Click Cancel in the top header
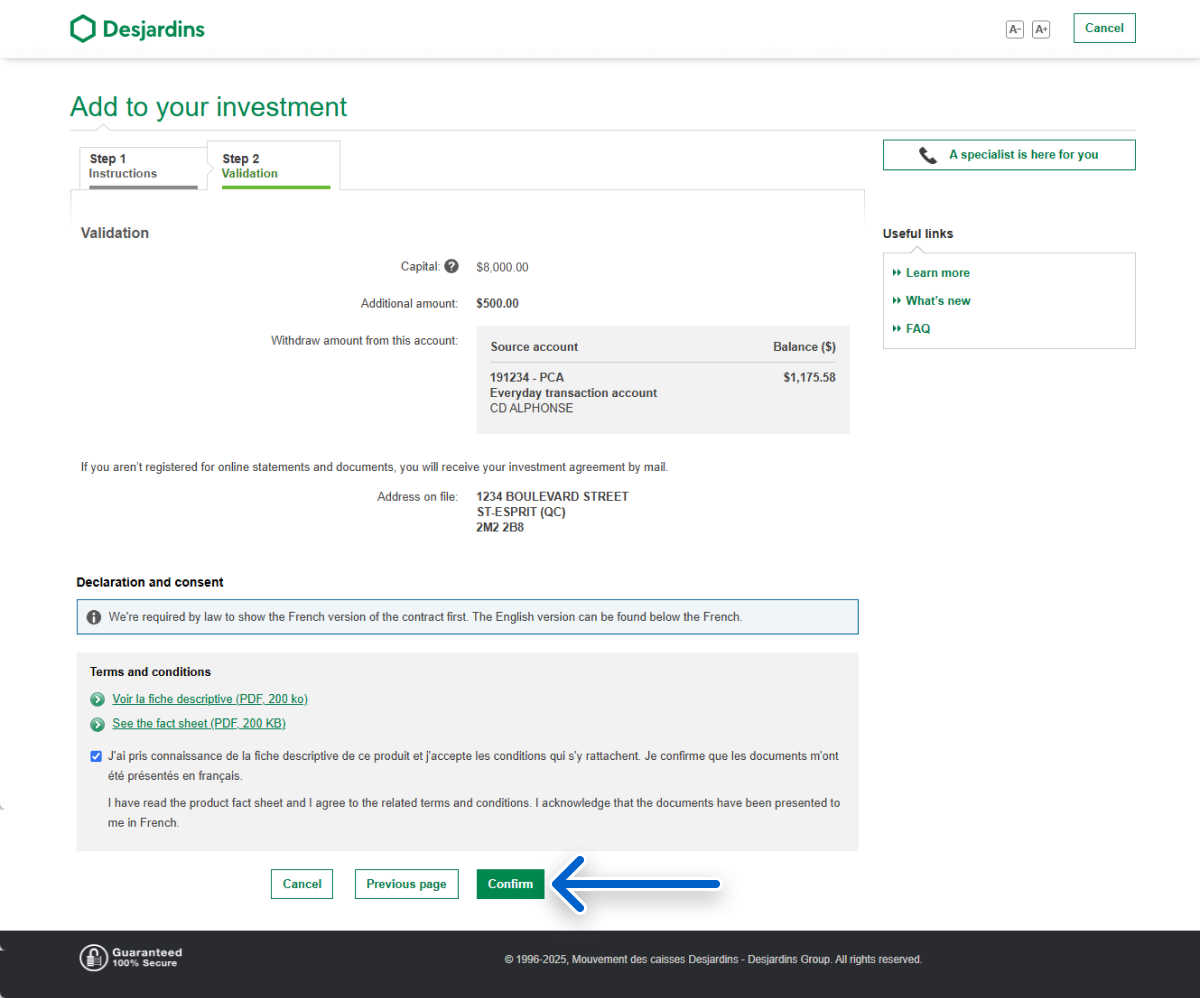This screenshot has height=998, width=1200. (1104, 28)
